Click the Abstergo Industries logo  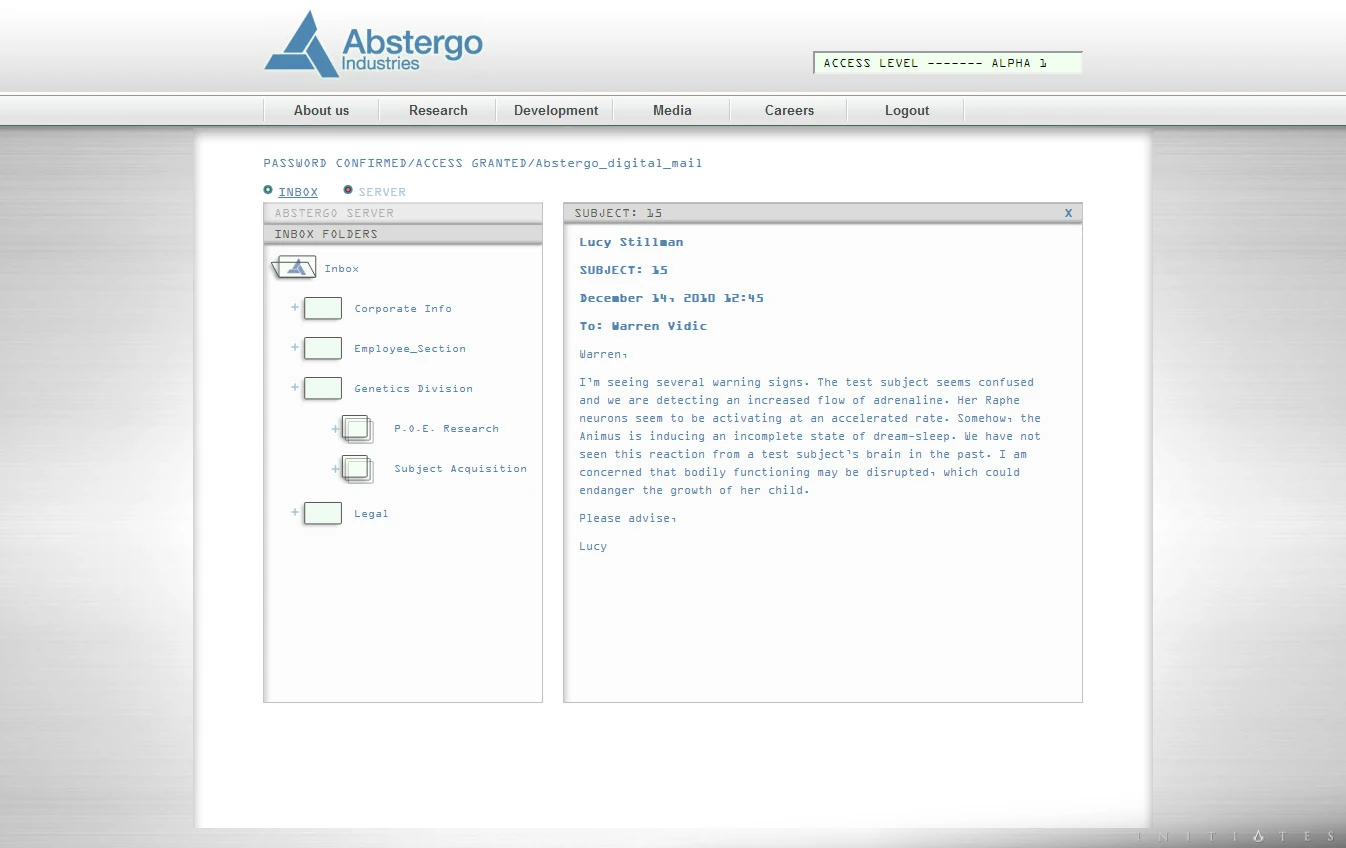(373, 45)
